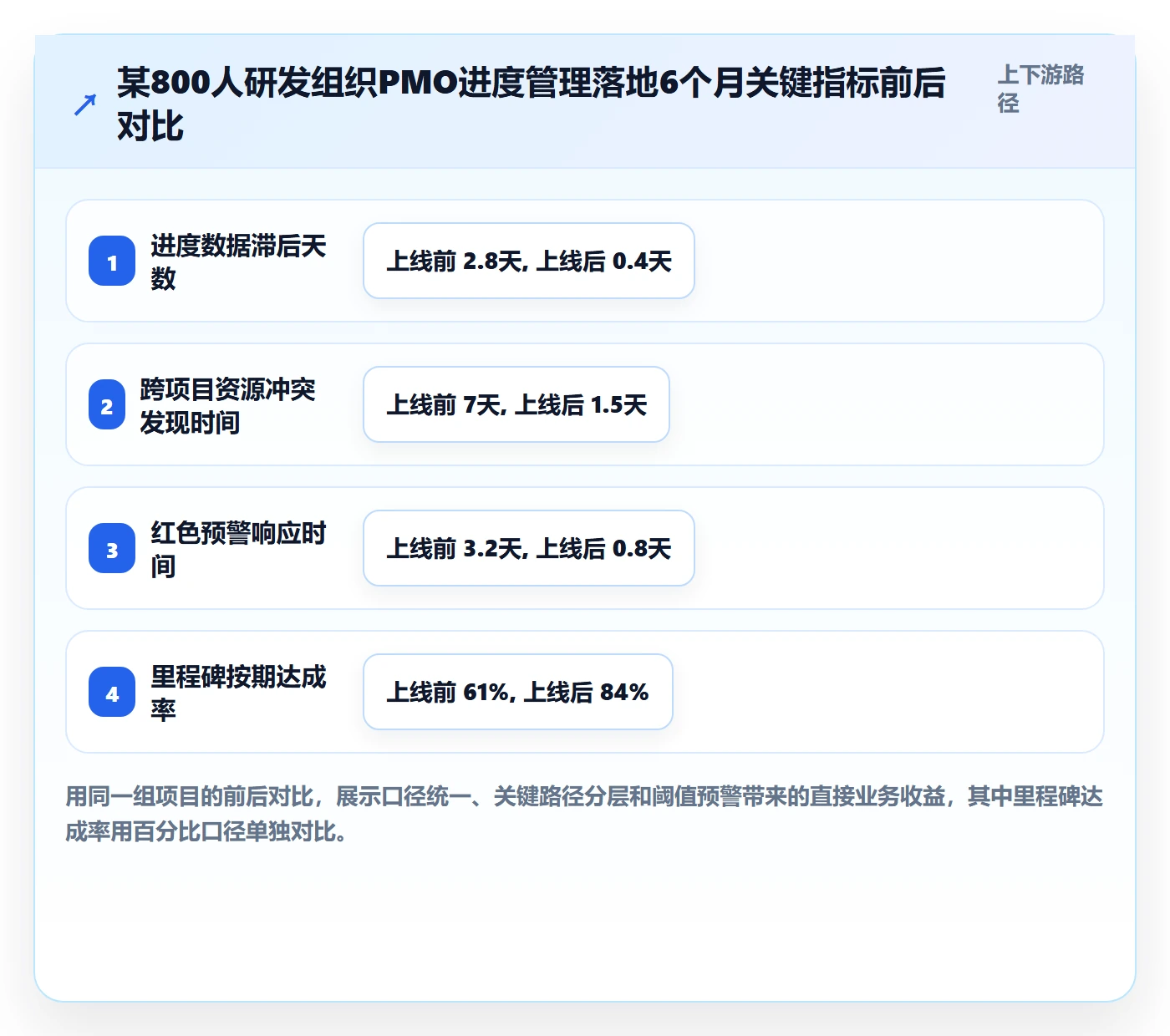Click the number 4 badge

(112, 693)
